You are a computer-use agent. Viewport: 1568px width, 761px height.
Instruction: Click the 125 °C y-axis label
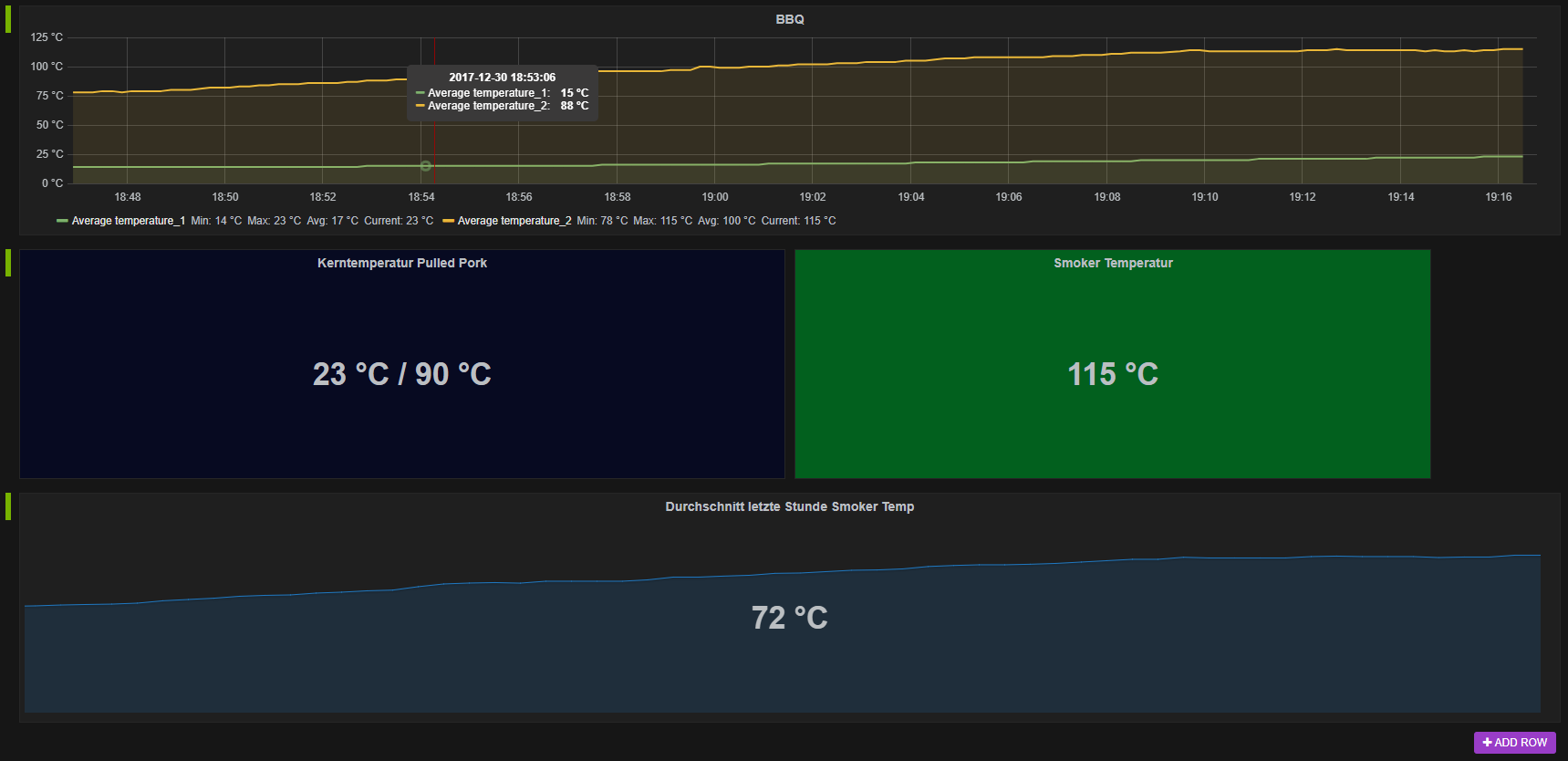coord(47,37)
